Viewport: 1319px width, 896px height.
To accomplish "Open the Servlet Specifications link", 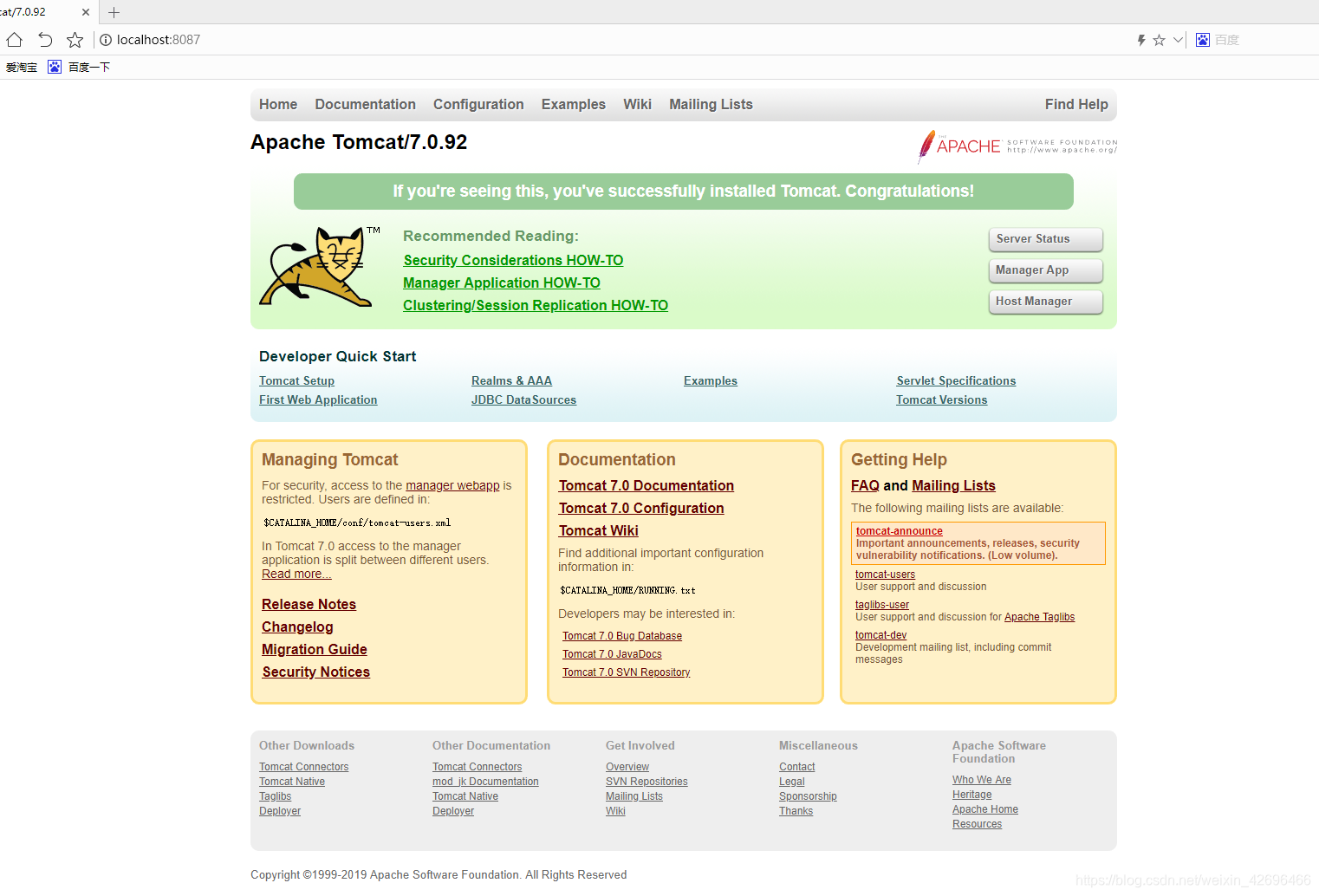I will (956, 380).
